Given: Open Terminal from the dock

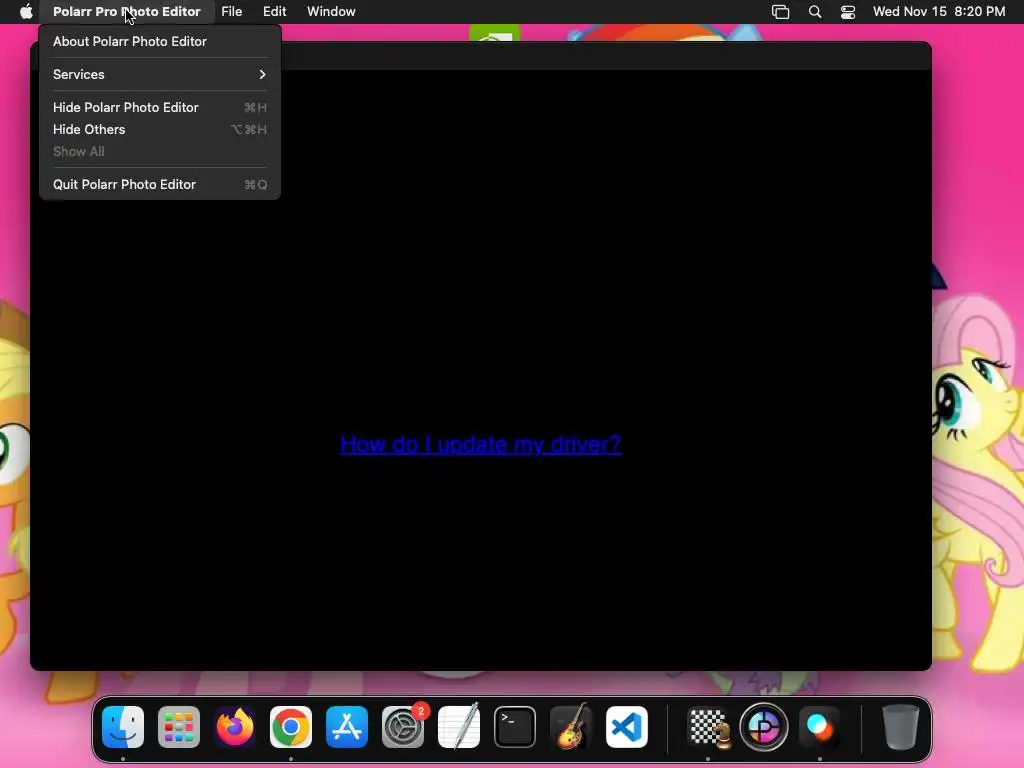Looking at the screenshot, I should point(515,727).
